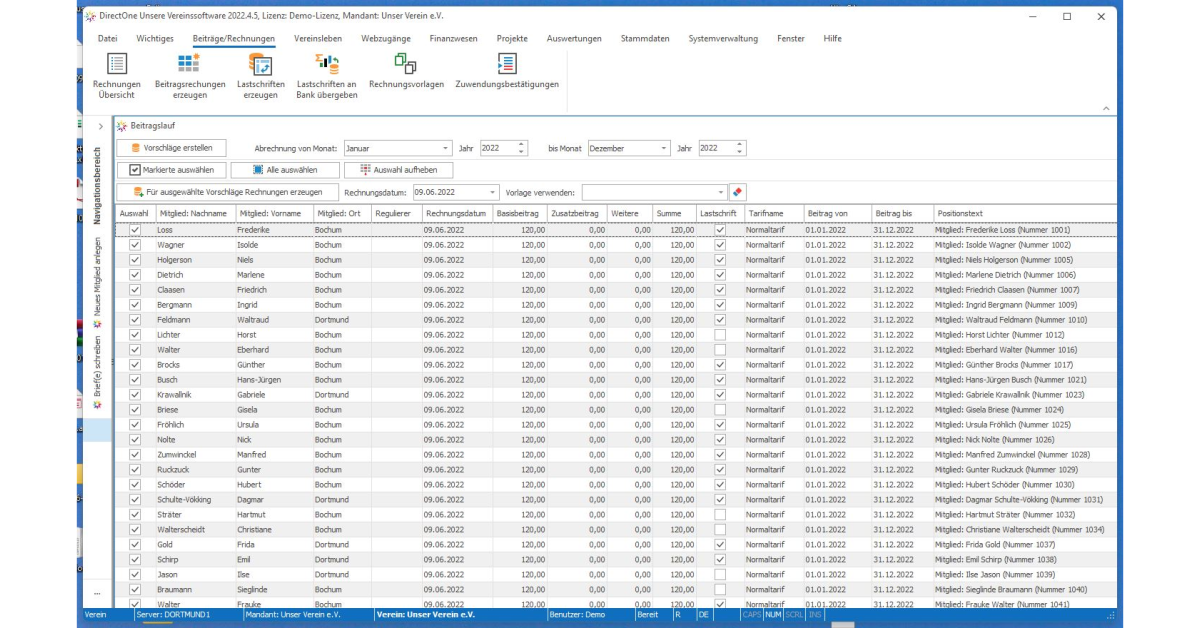1200x628 pixels.
Task: Click the Markierte auswählen button
Action: click(172, 170)
